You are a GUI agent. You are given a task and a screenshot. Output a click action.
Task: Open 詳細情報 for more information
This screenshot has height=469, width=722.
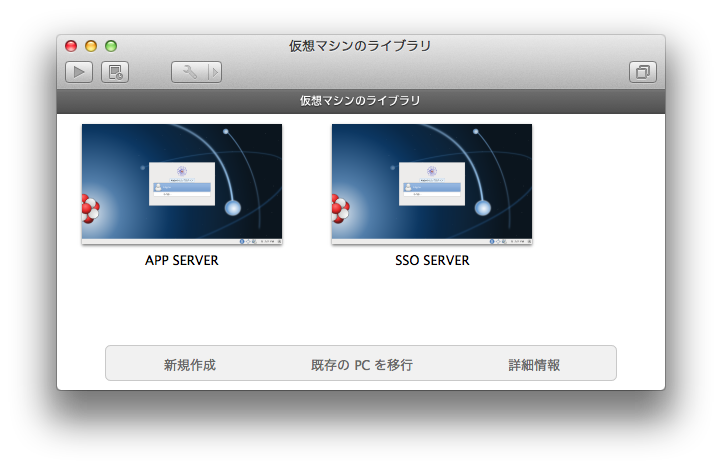[534, 365]
